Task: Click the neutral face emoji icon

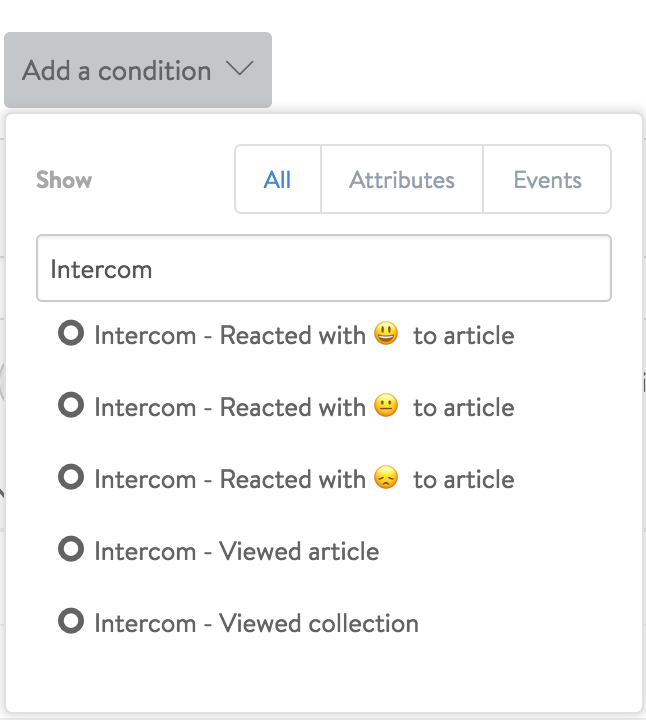Action: click(386, 405)
